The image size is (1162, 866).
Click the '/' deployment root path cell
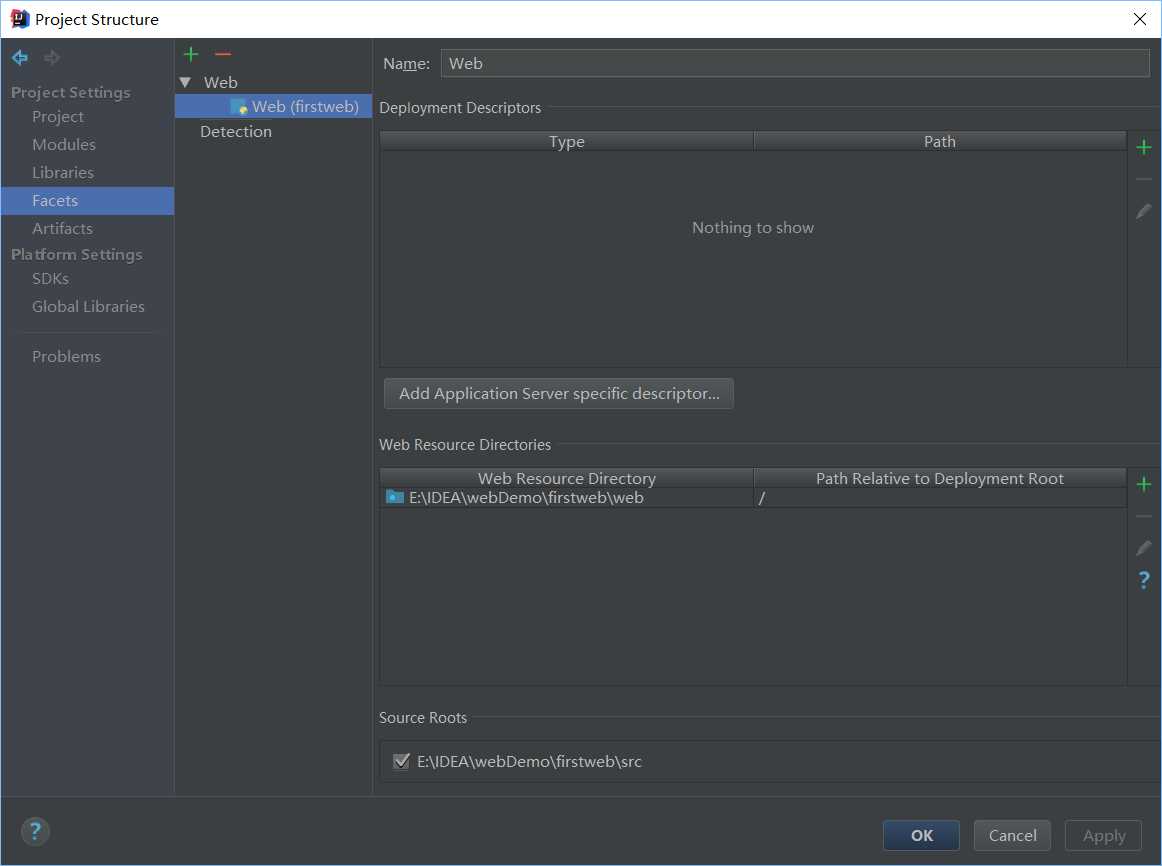click(x=940, y=498)
